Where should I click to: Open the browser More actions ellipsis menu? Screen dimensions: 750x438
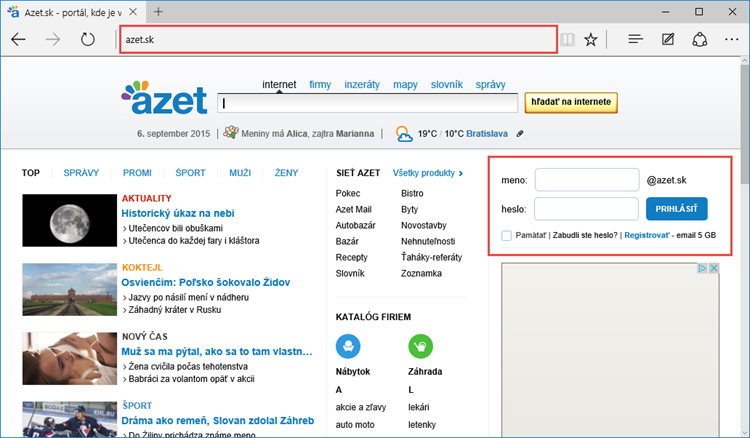click(x=732, y=40)
